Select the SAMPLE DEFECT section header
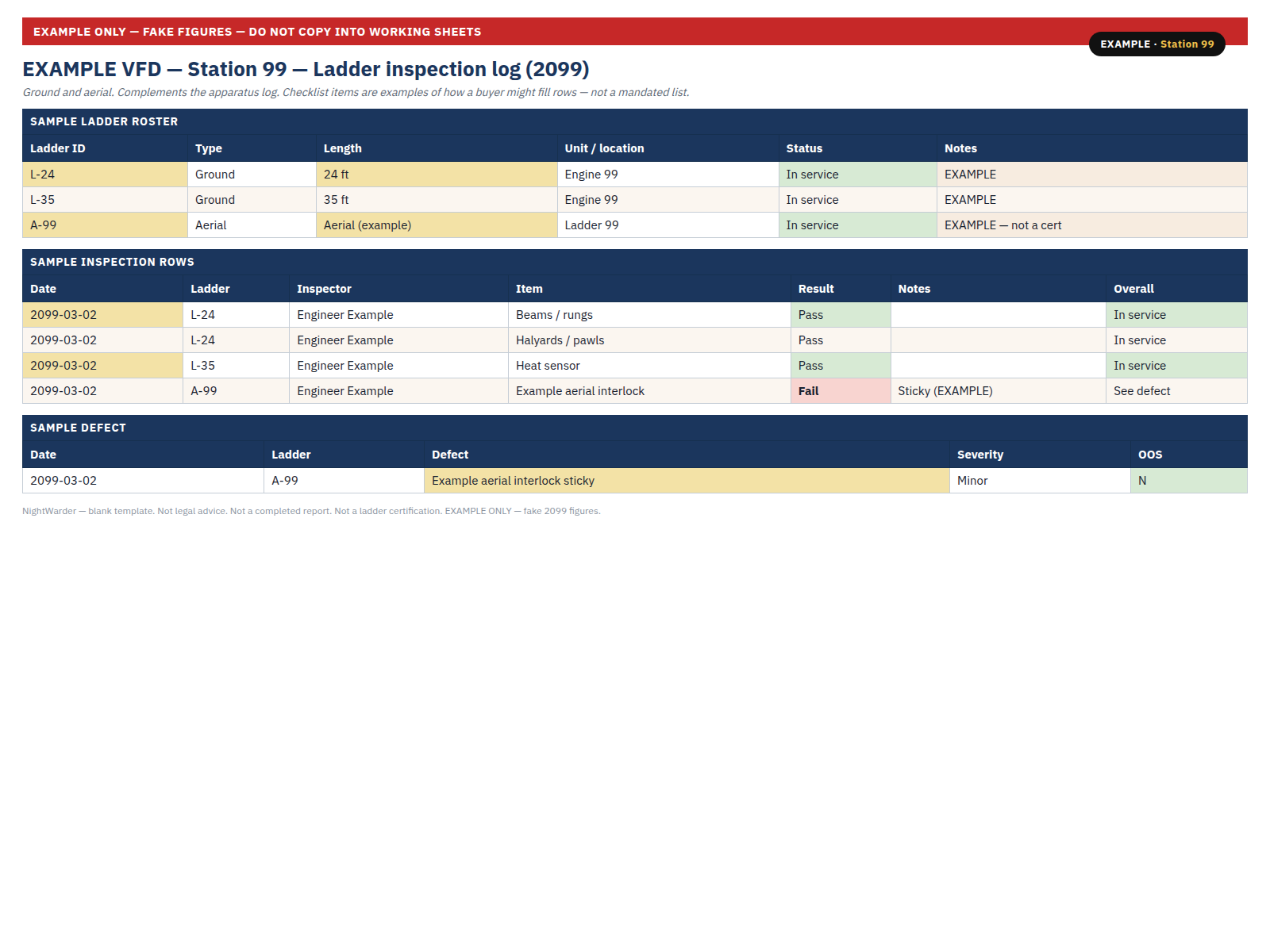1270x952 pixels. pyautogui.click(x=635, y=428)
